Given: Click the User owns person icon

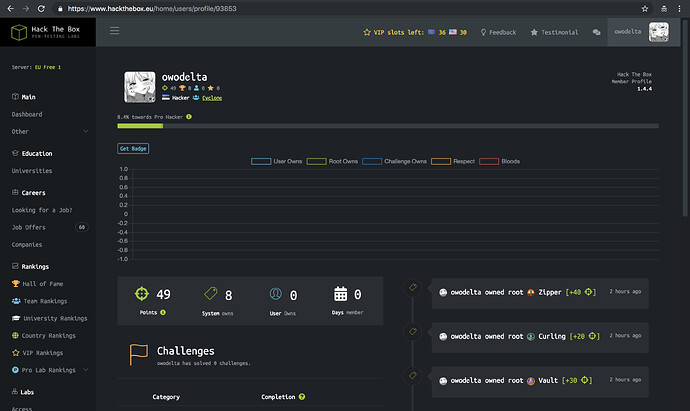Looking at the screenshot, I should click(275, 294).
